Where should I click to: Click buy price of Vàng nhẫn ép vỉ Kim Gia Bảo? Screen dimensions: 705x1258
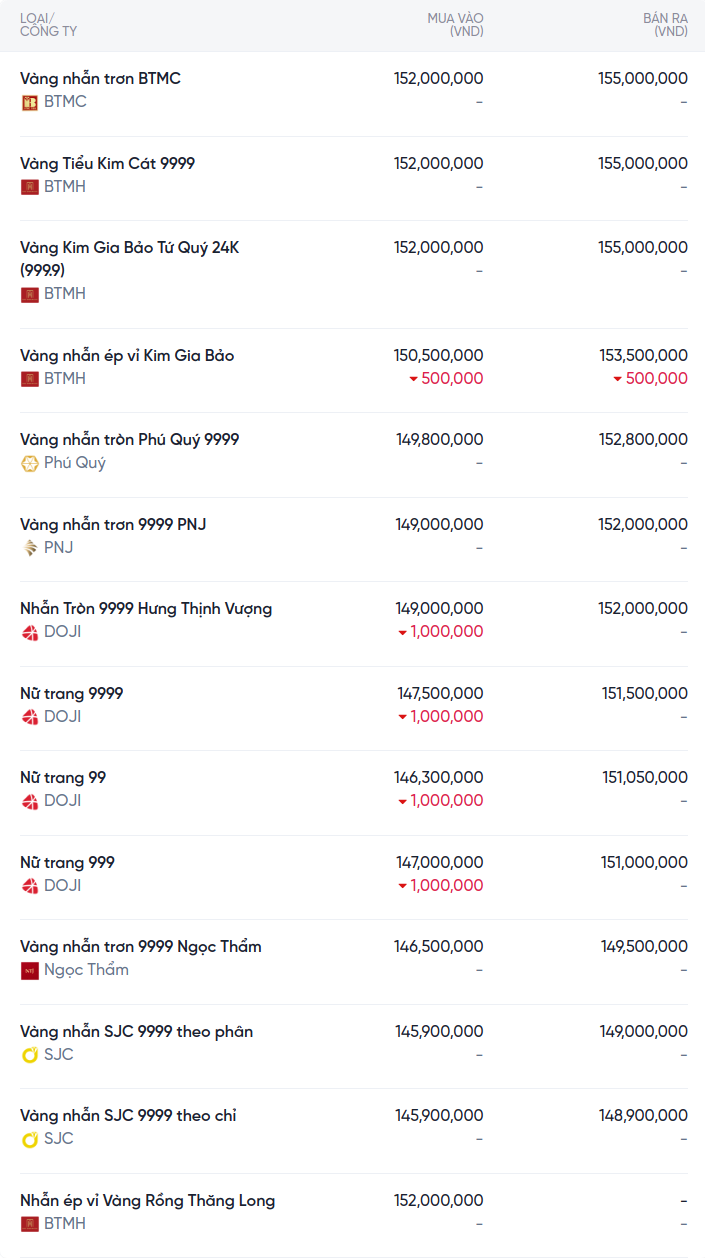438,356
